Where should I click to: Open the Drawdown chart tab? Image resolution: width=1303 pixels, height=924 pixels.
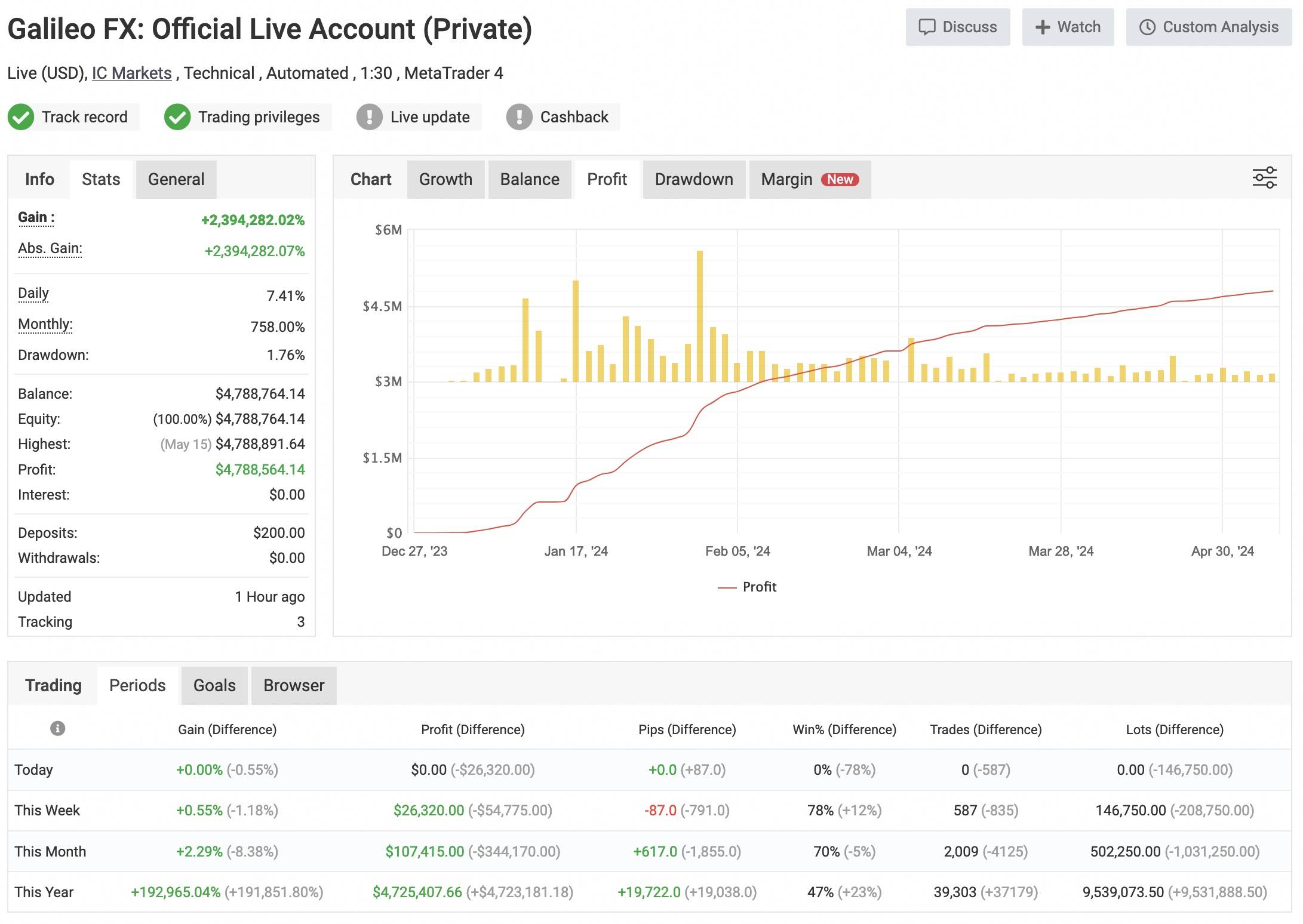(693, 179)
